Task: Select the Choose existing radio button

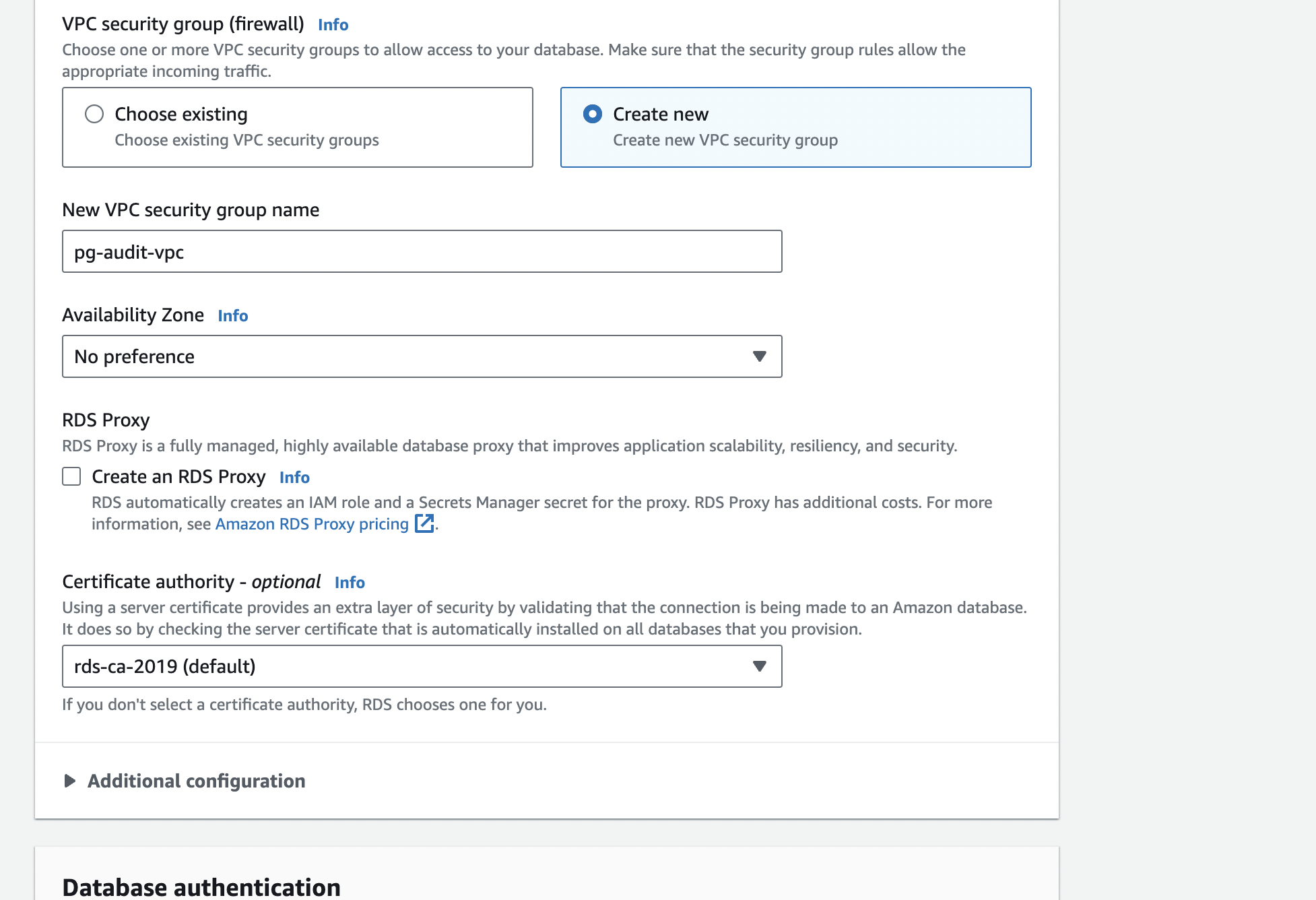Action: [x=94, y=114]
